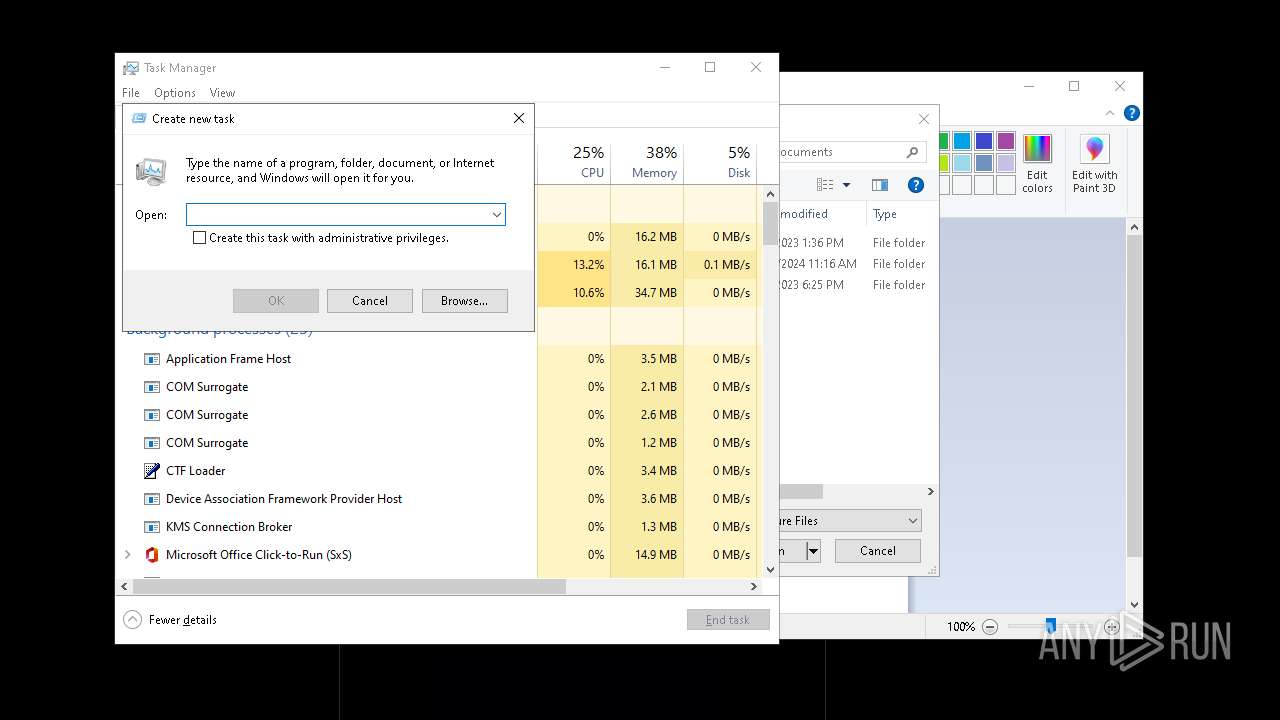The height and width of the screenshot is (720, 1280).
Task: Click the file dialog's help icon
Action: (x=915, y=185)
